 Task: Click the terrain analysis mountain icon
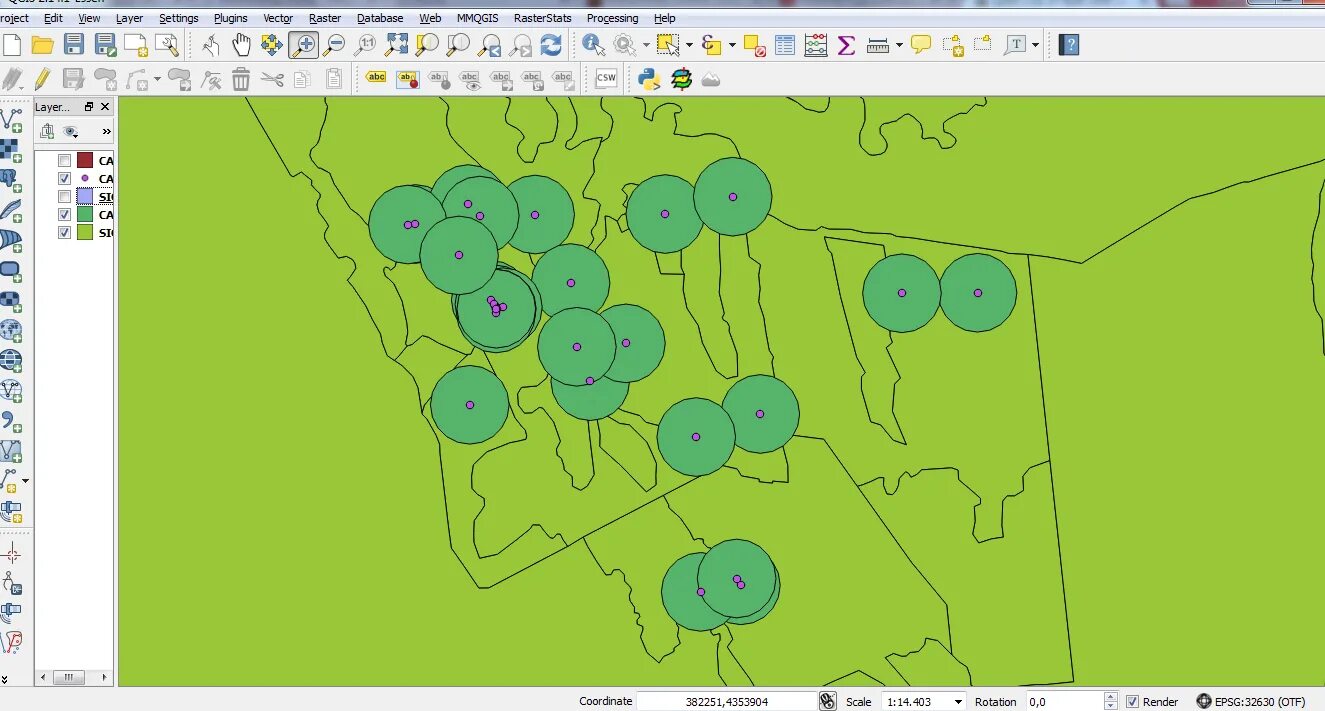click(711, 79)
